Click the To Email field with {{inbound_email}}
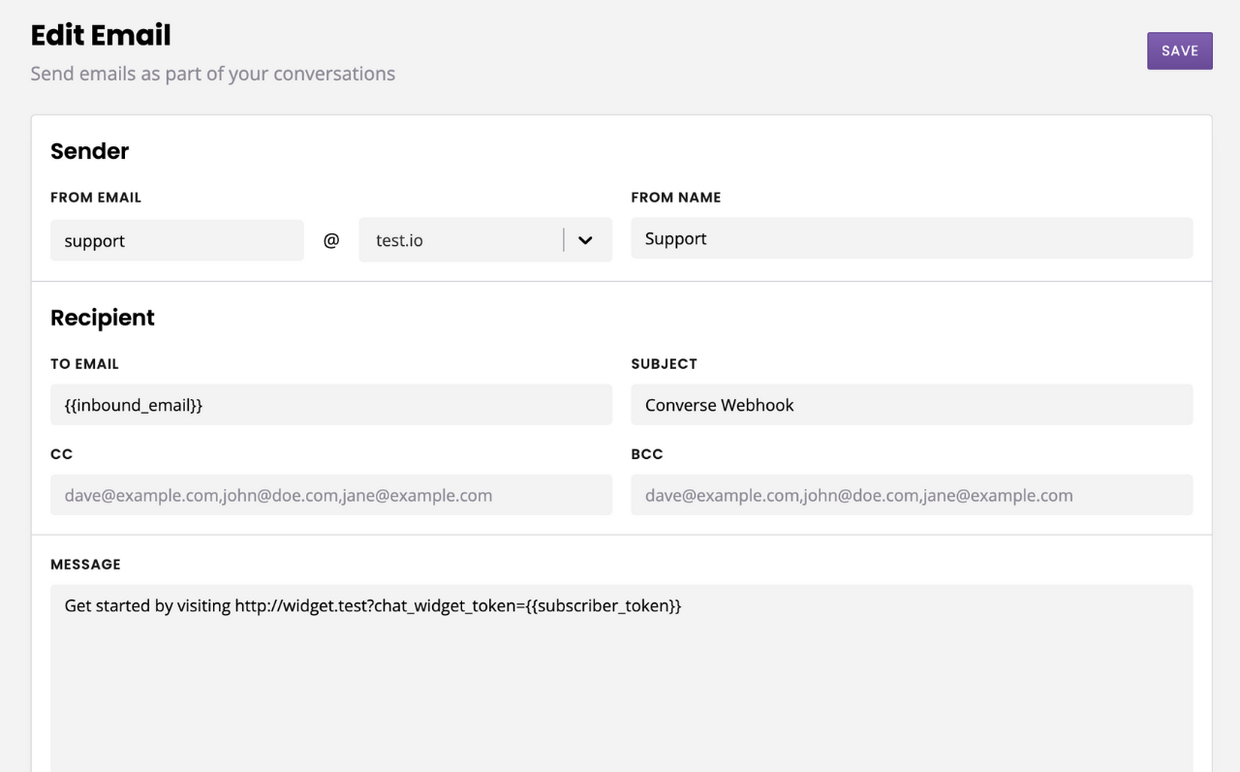The height and width of the screenshot is (772, 1240). coord(331,405)
